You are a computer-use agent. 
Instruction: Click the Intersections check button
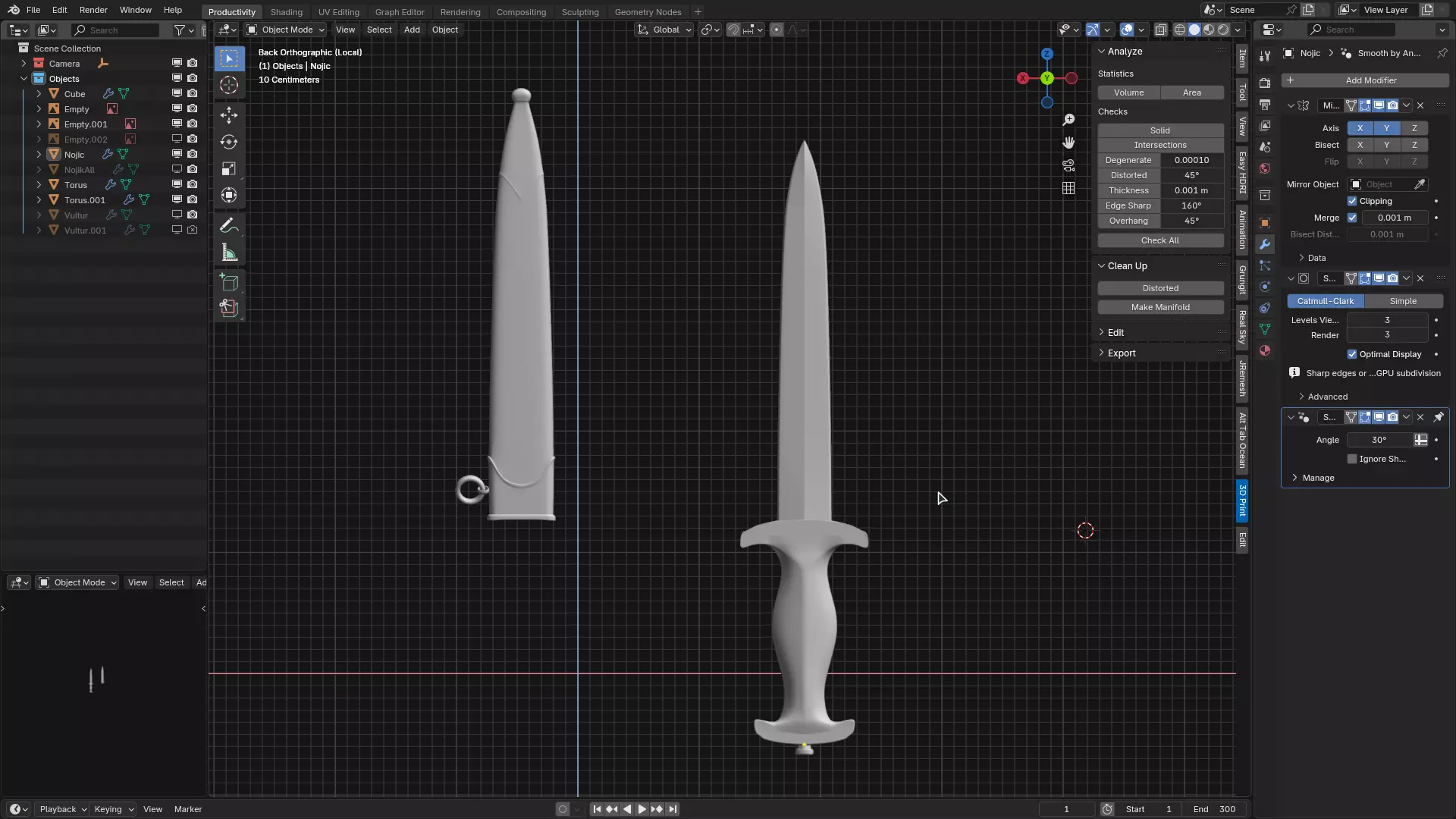point(1160,145)
